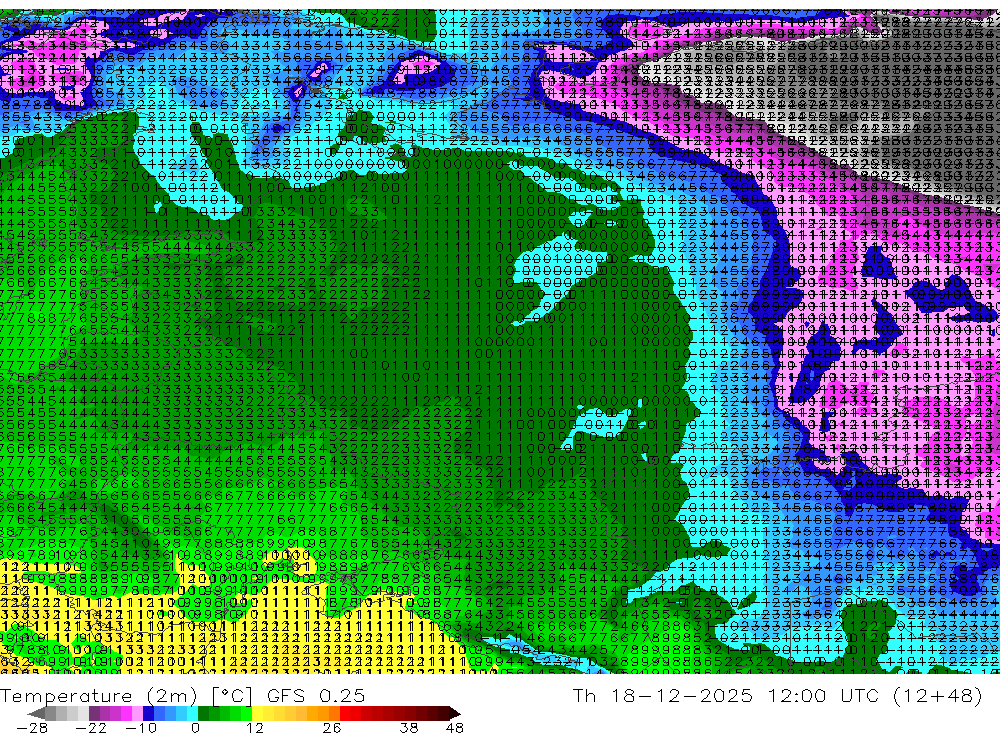
Task: Click the '0' legend value
Action: [x=195, y=728]
